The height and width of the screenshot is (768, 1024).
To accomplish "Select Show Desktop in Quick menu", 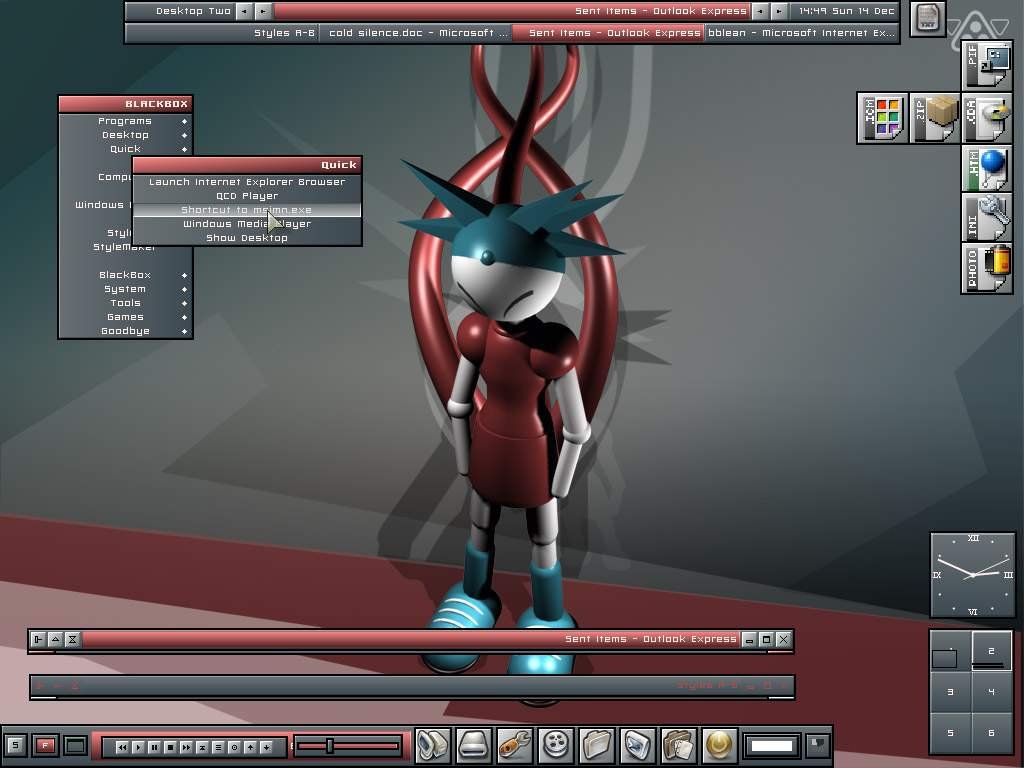I will click(247, 238).
